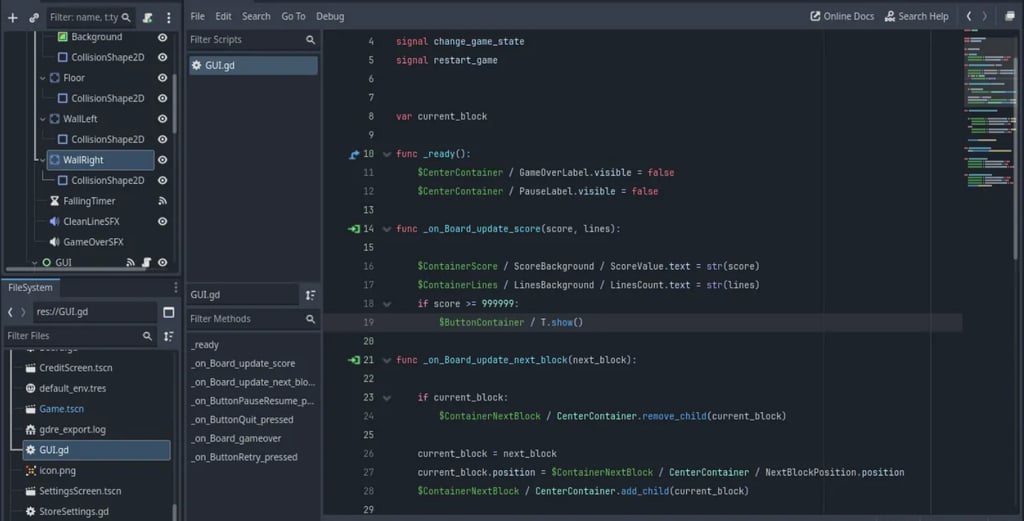1024x521 pixels.
Task: Collapse the WallRight node in the scene tree
Action: click(x=43, y=160)
